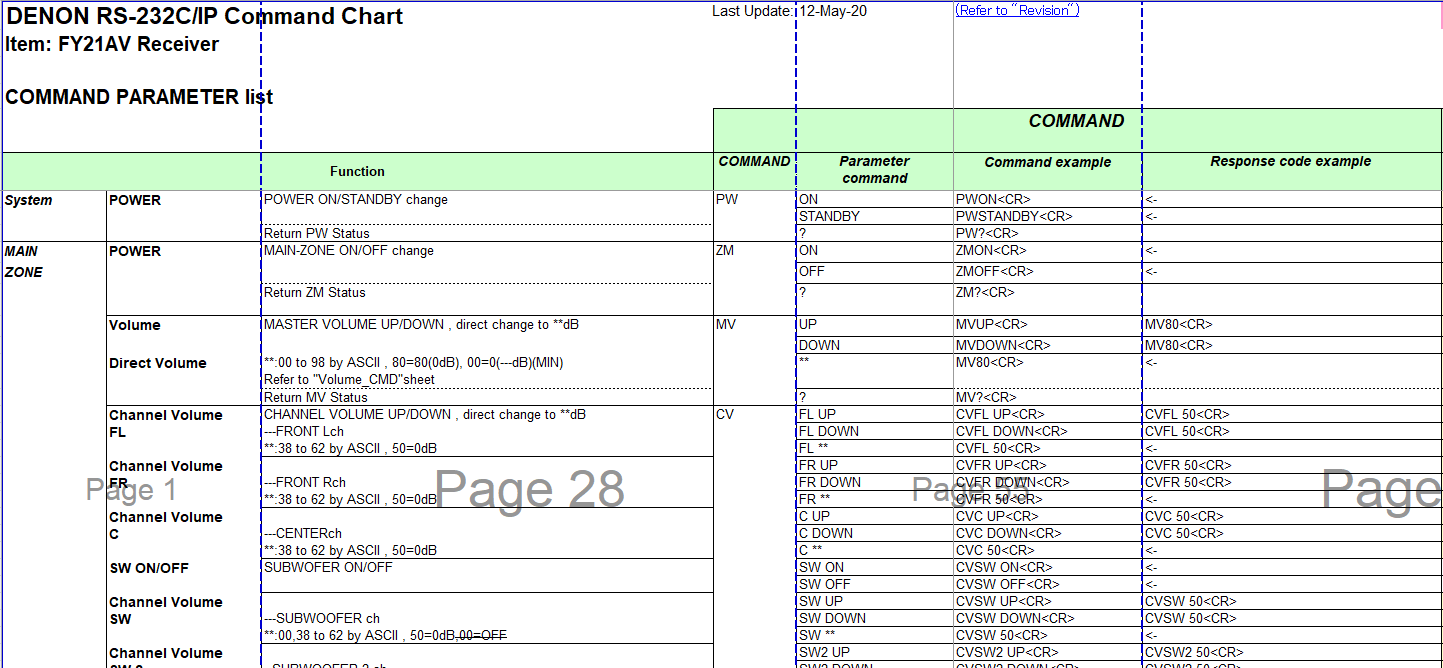
Task: Select the 'FR UP' parameter cell
Action: point(874,465)
